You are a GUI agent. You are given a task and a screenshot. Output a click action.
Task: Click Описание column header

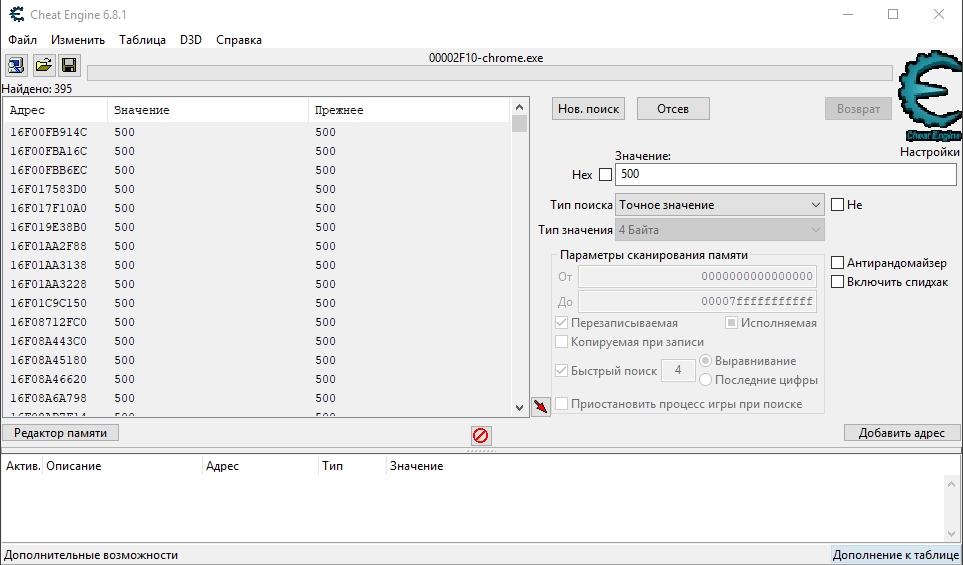122,466
